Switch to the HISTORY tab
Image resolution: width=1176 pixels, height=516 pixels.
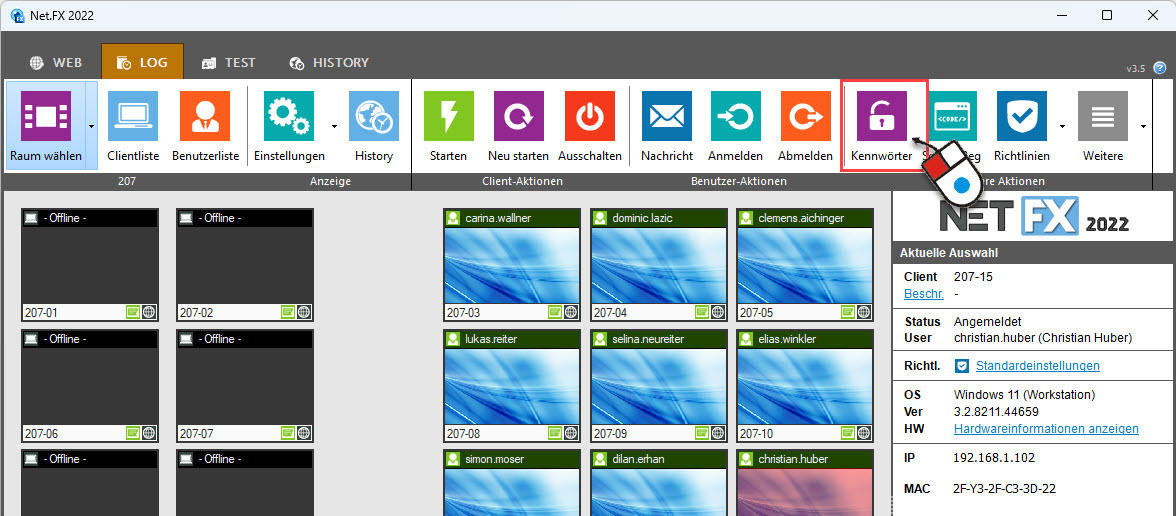click(x=329, y=63)
